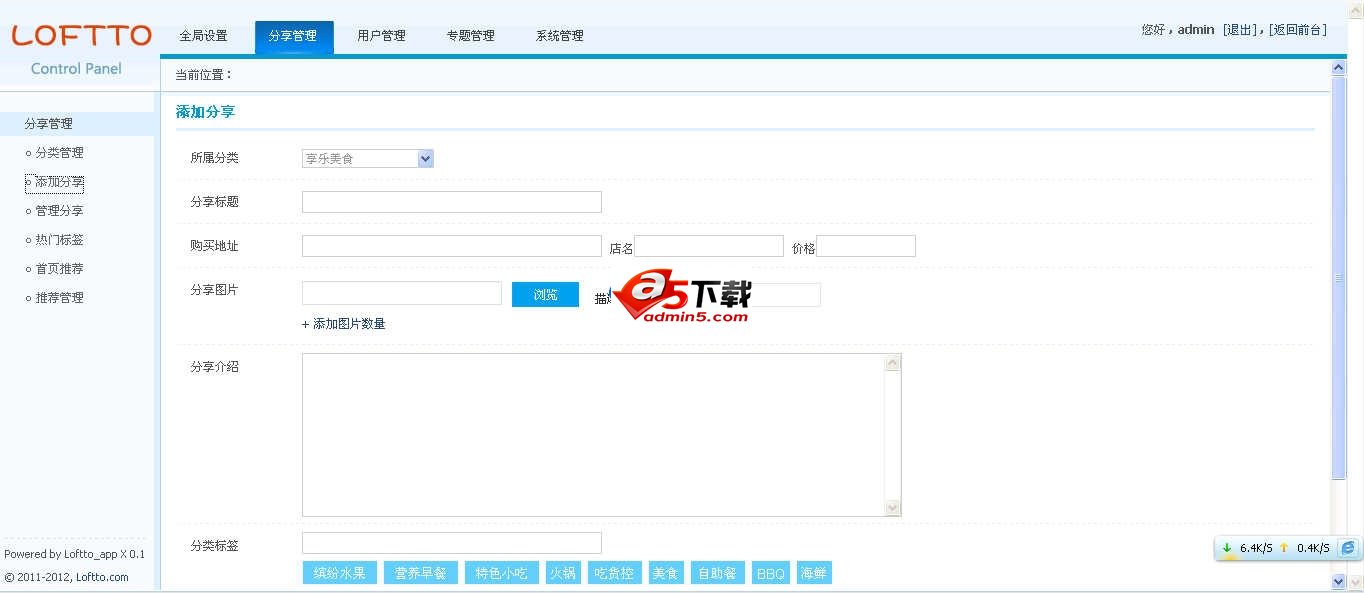The width and height of the screenshot is (1364, 593).
Task: Select the 自助餐 tag
Action: click(x=718, y=573)
